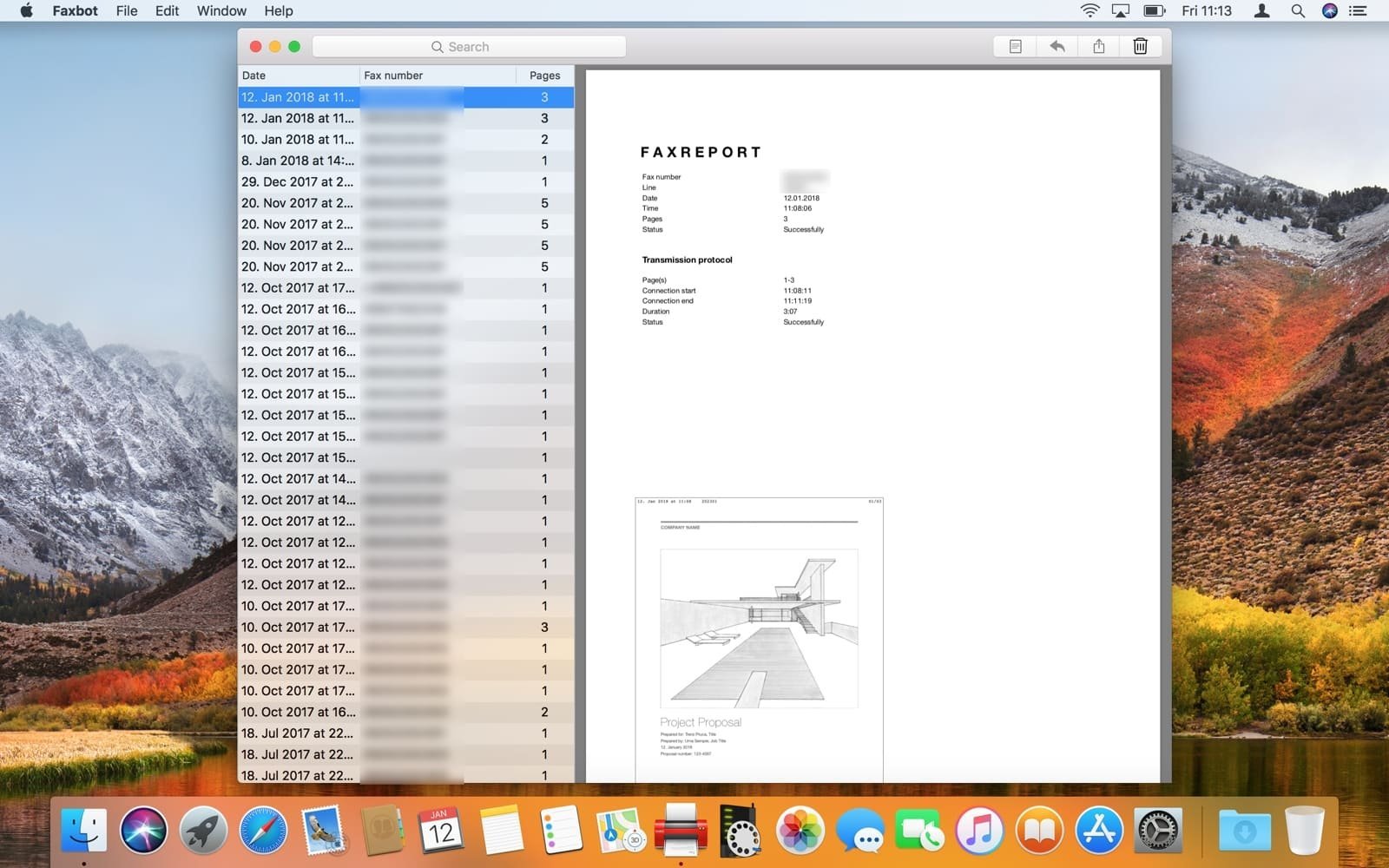Open the Window menu

(x=221, y=11)
